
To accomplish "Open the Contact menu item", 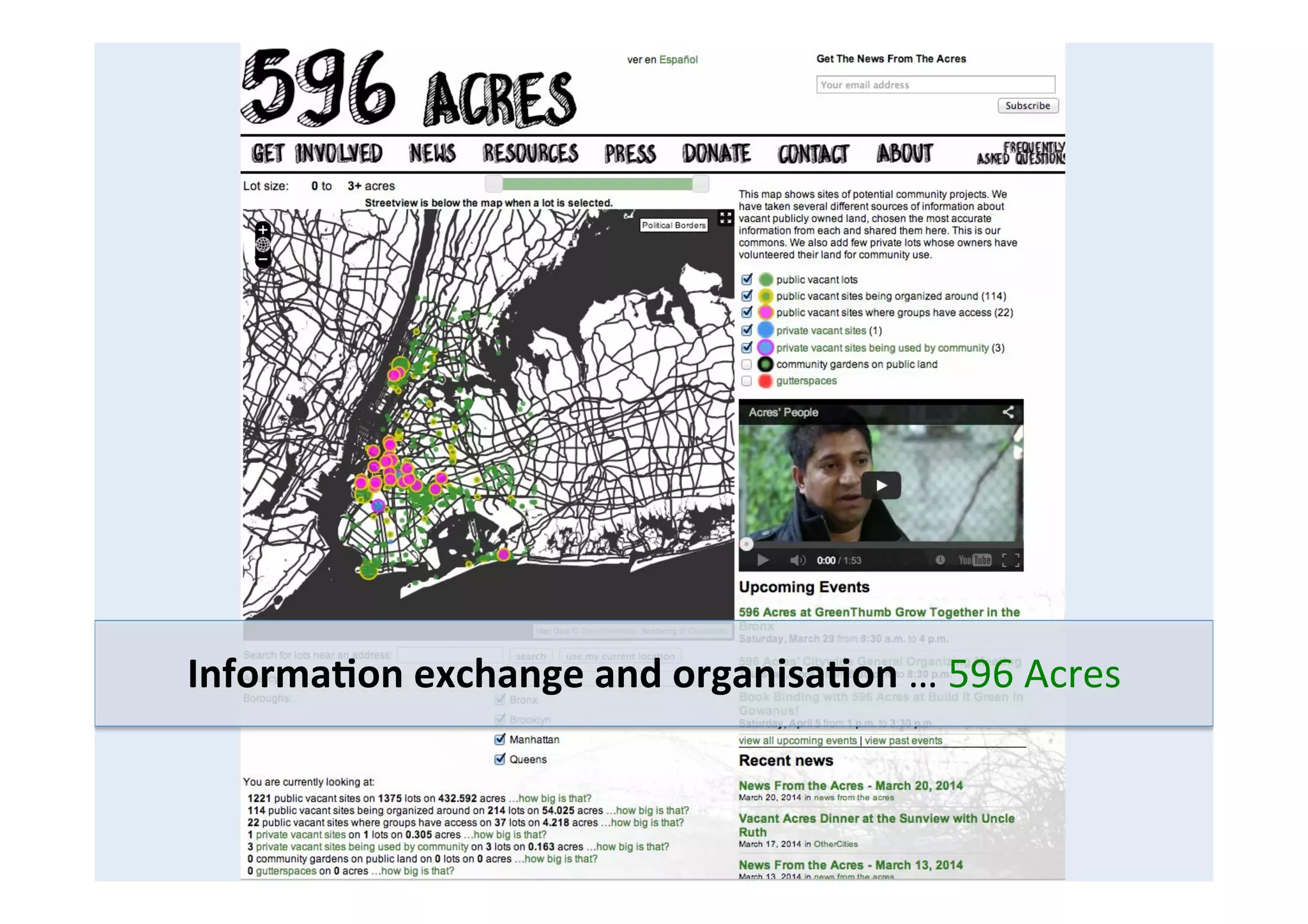I will (x=813, y=154).
